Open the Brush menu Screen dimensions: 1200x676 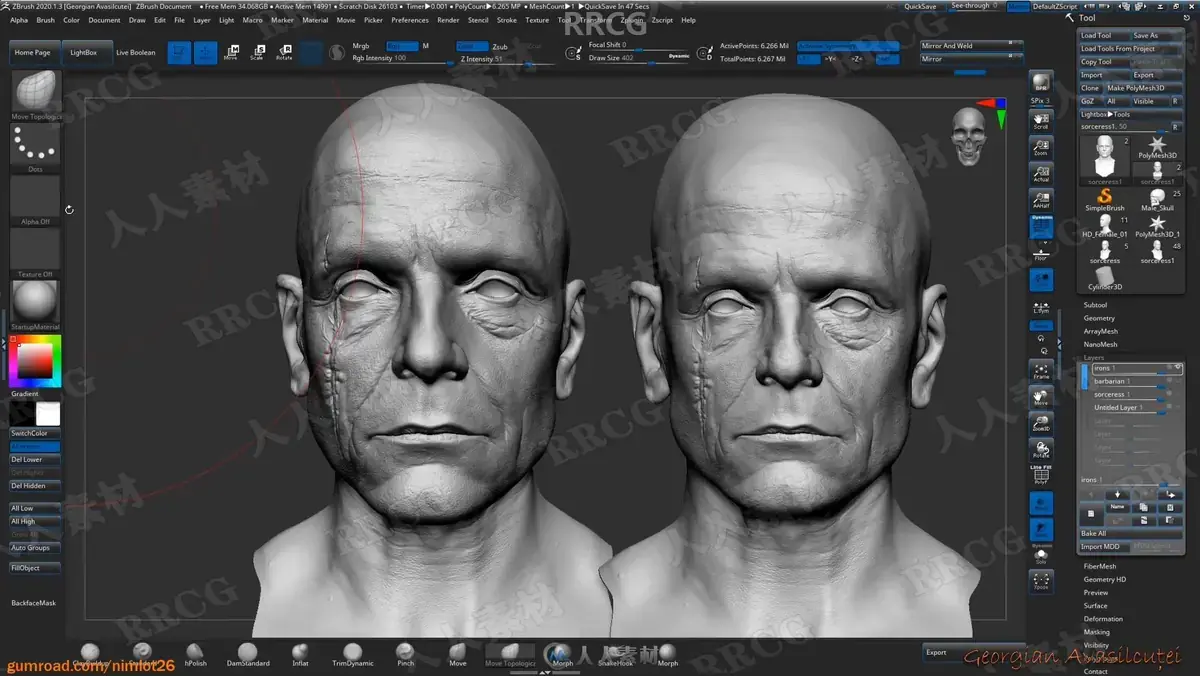click(46, 20)
